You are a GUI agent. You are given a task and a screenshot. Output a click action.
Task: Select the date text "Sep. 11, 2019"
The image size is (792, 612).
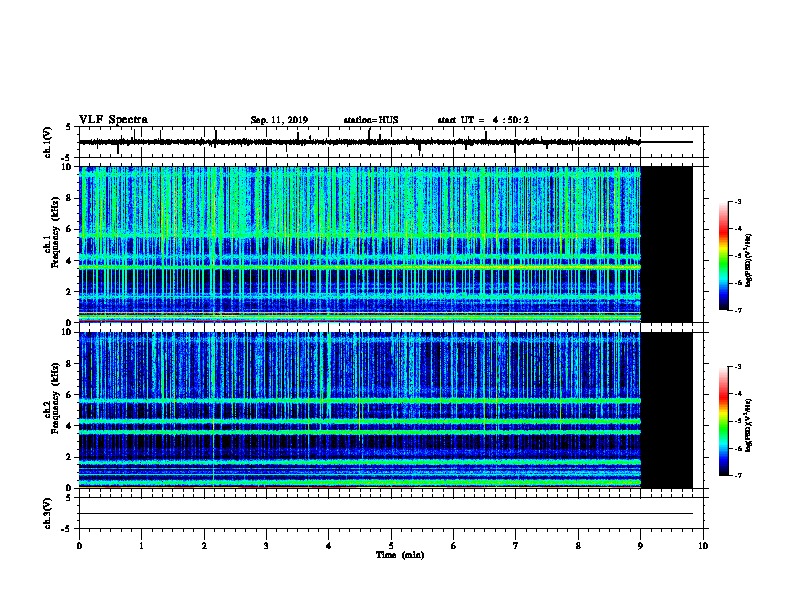(x=279, y=120)
